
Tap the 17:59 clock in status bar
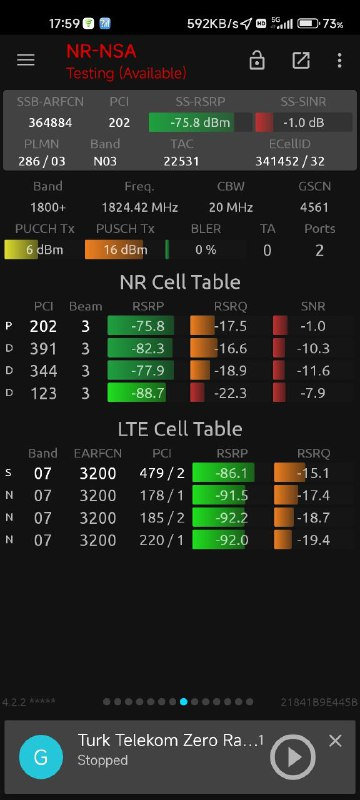point(64,23)
